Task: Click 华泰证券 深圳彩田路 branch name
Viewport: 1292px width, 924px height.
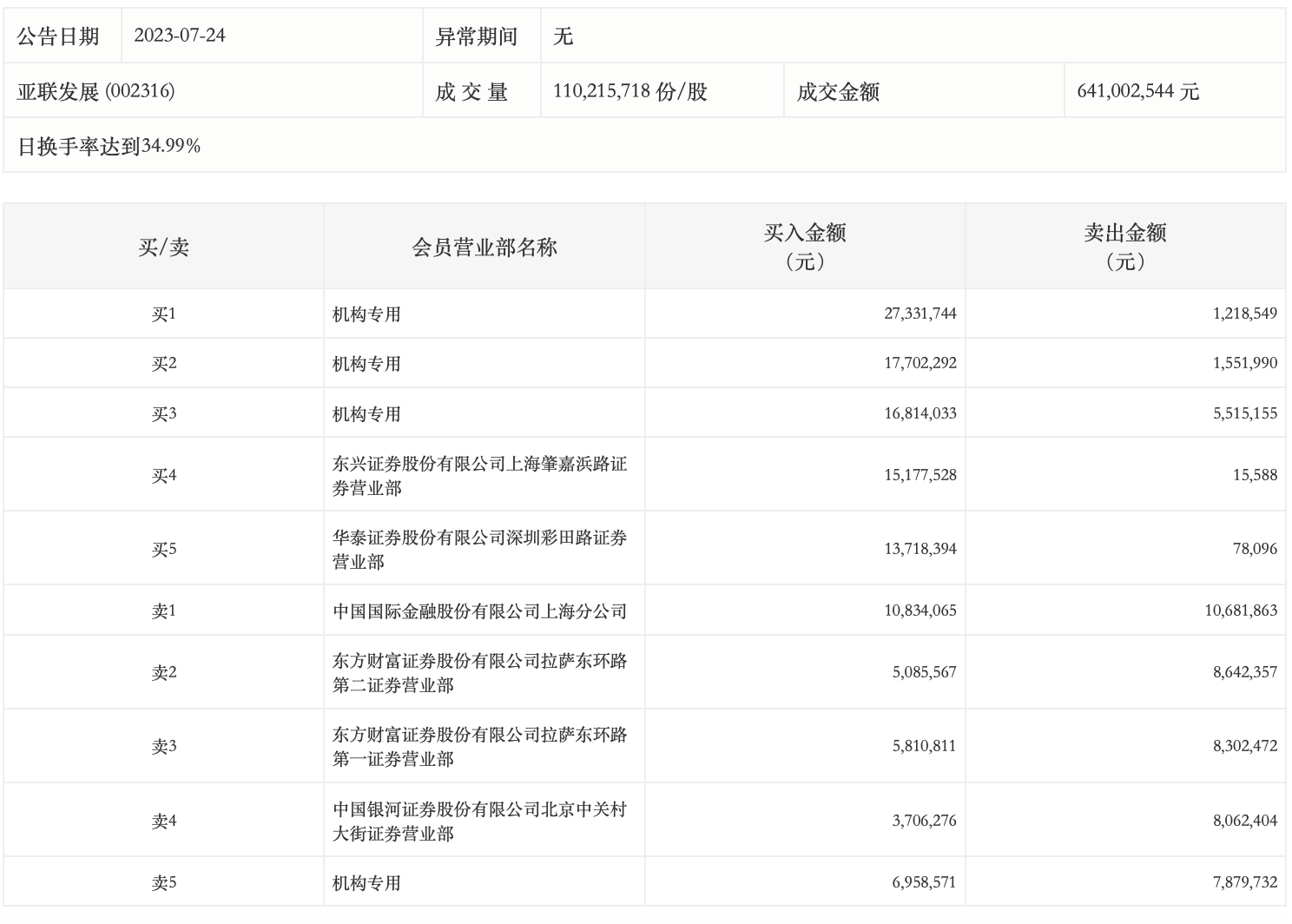Action: click(479, 549)
